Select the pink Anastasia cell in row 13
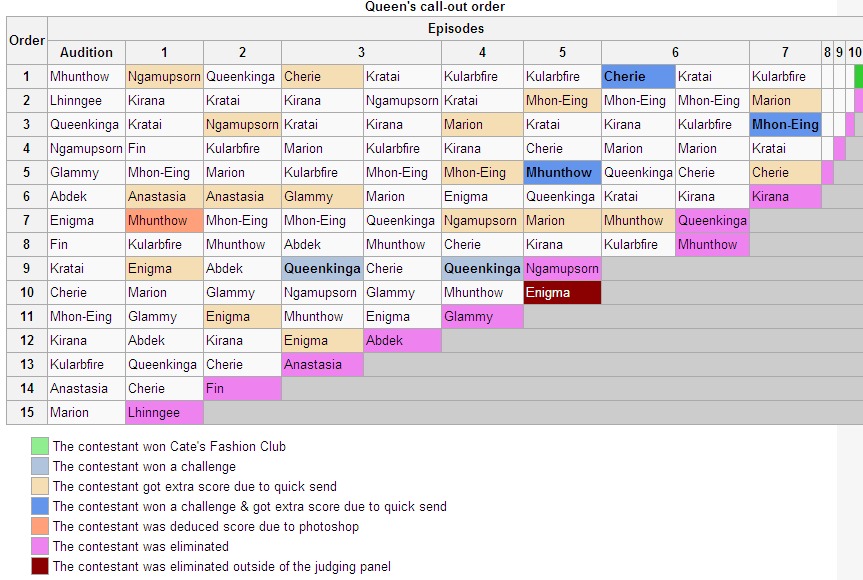This screenshot has height=580, width=863. (322, 364)
